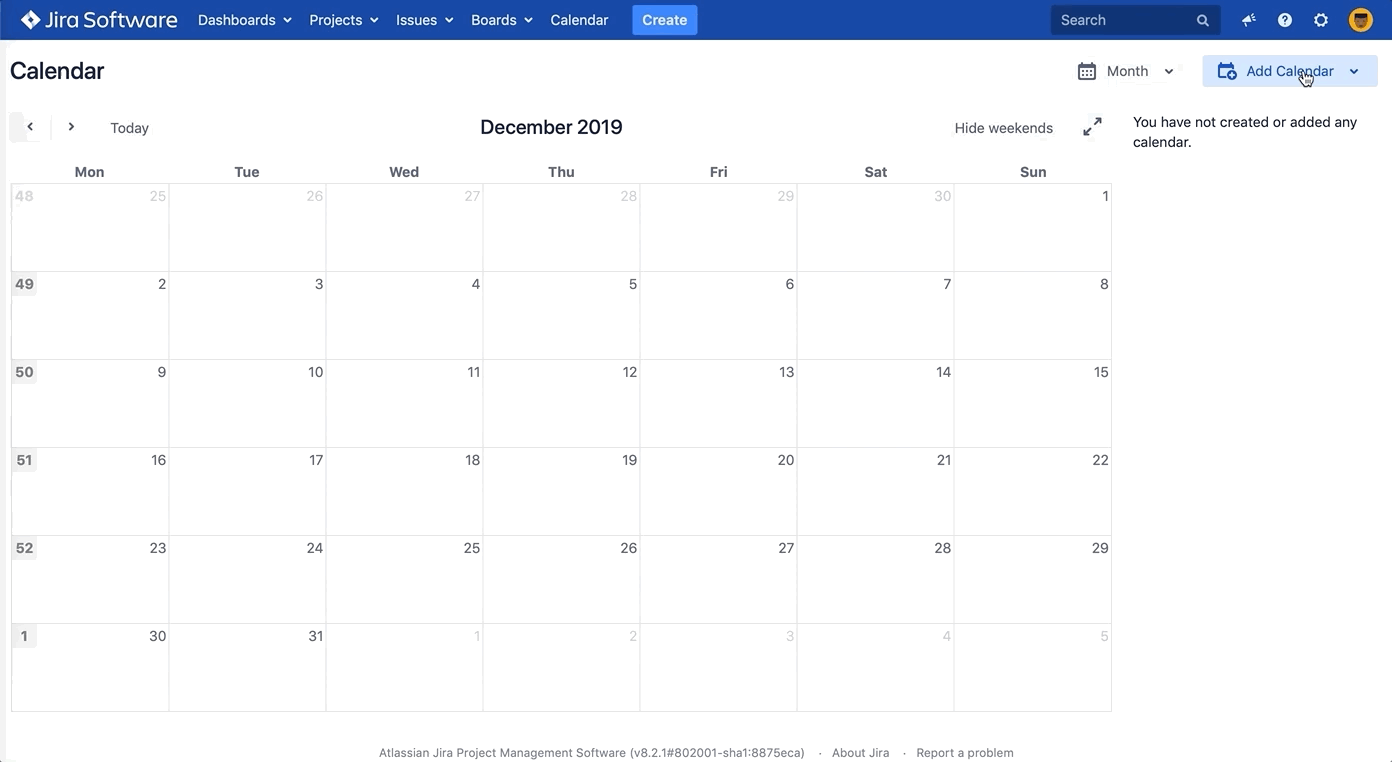This screenshot has height=762, width=1392.
Task: Open the Projects menu
Action: tap(343, 20)
